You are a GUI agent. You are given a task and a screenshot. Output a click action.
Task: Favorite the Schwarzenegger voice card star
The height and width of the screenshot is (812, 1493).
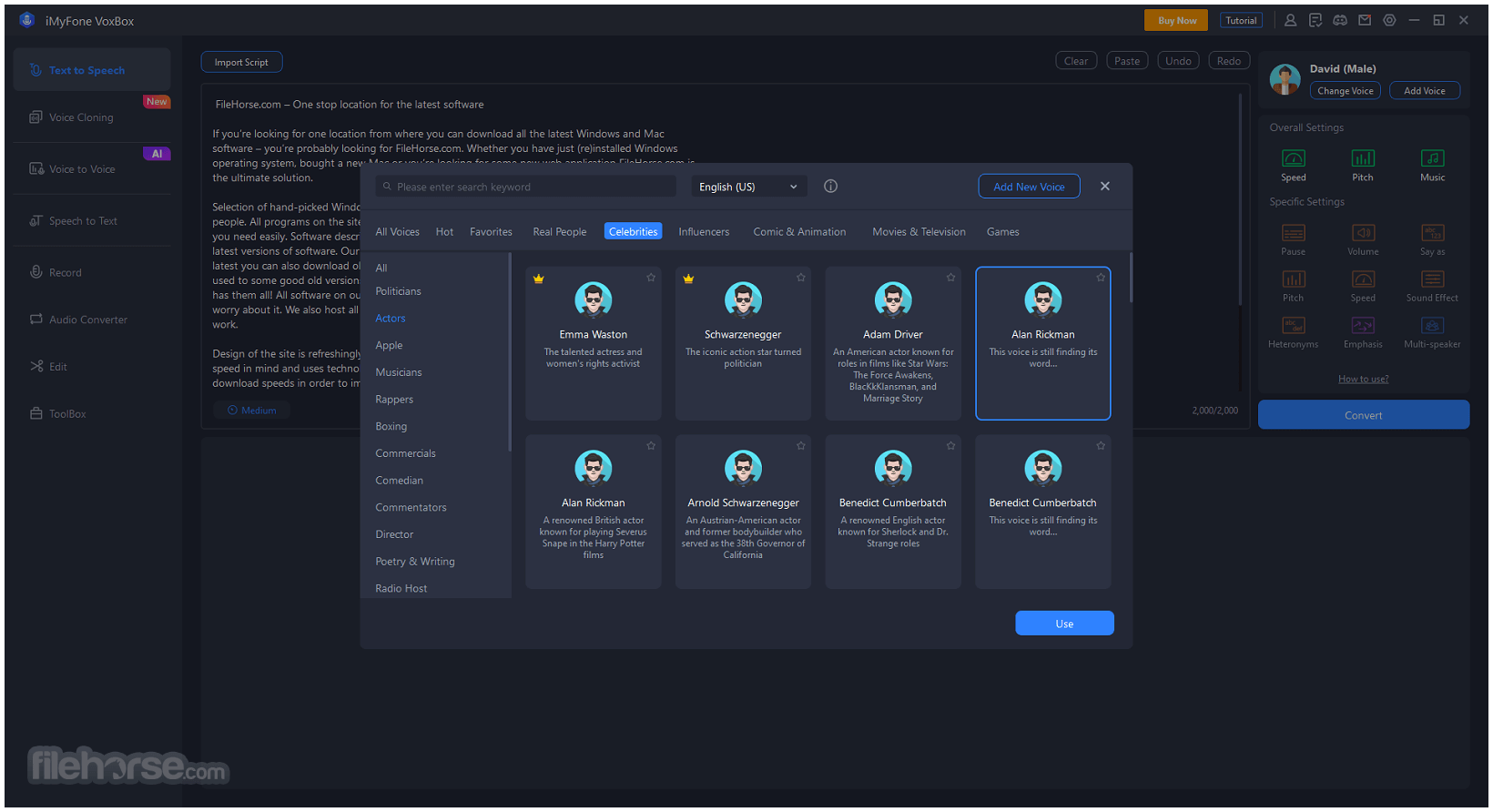801,278
